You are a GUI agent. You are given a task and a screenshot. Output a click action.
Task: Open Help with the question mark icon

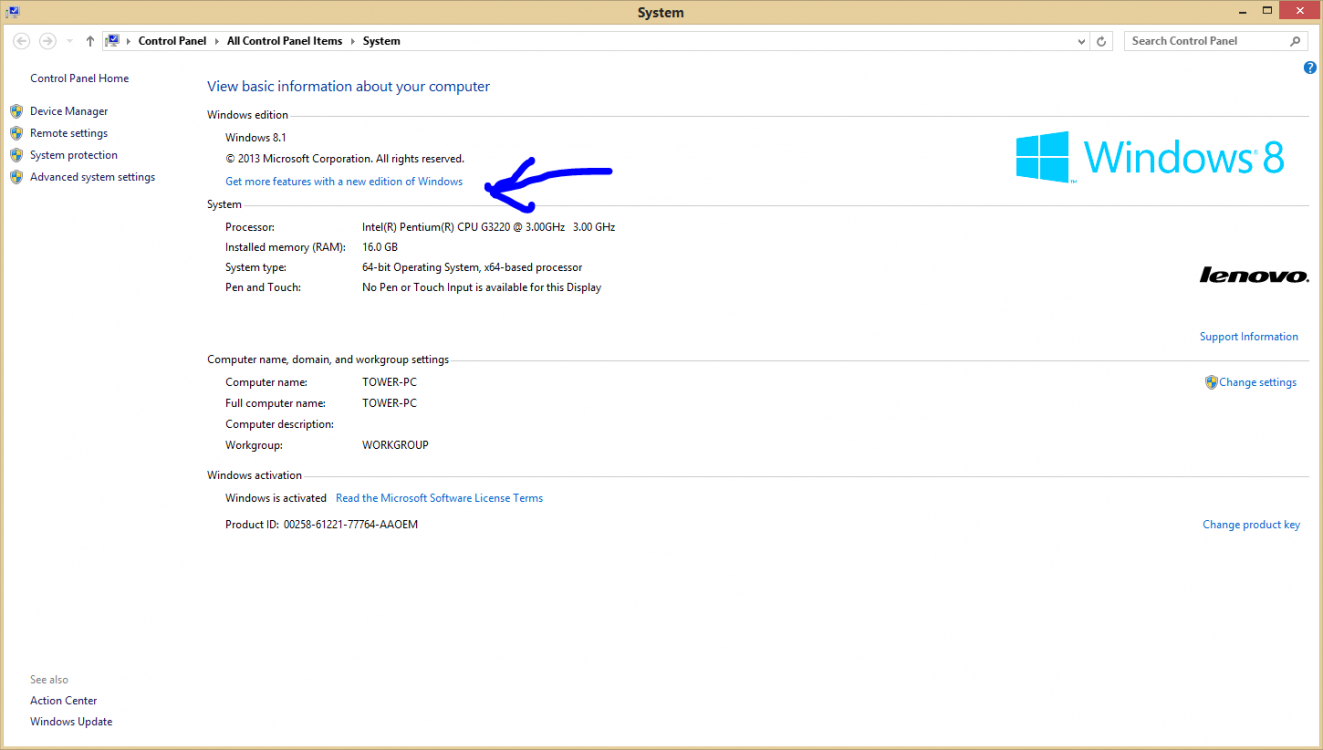[1310, 68]
